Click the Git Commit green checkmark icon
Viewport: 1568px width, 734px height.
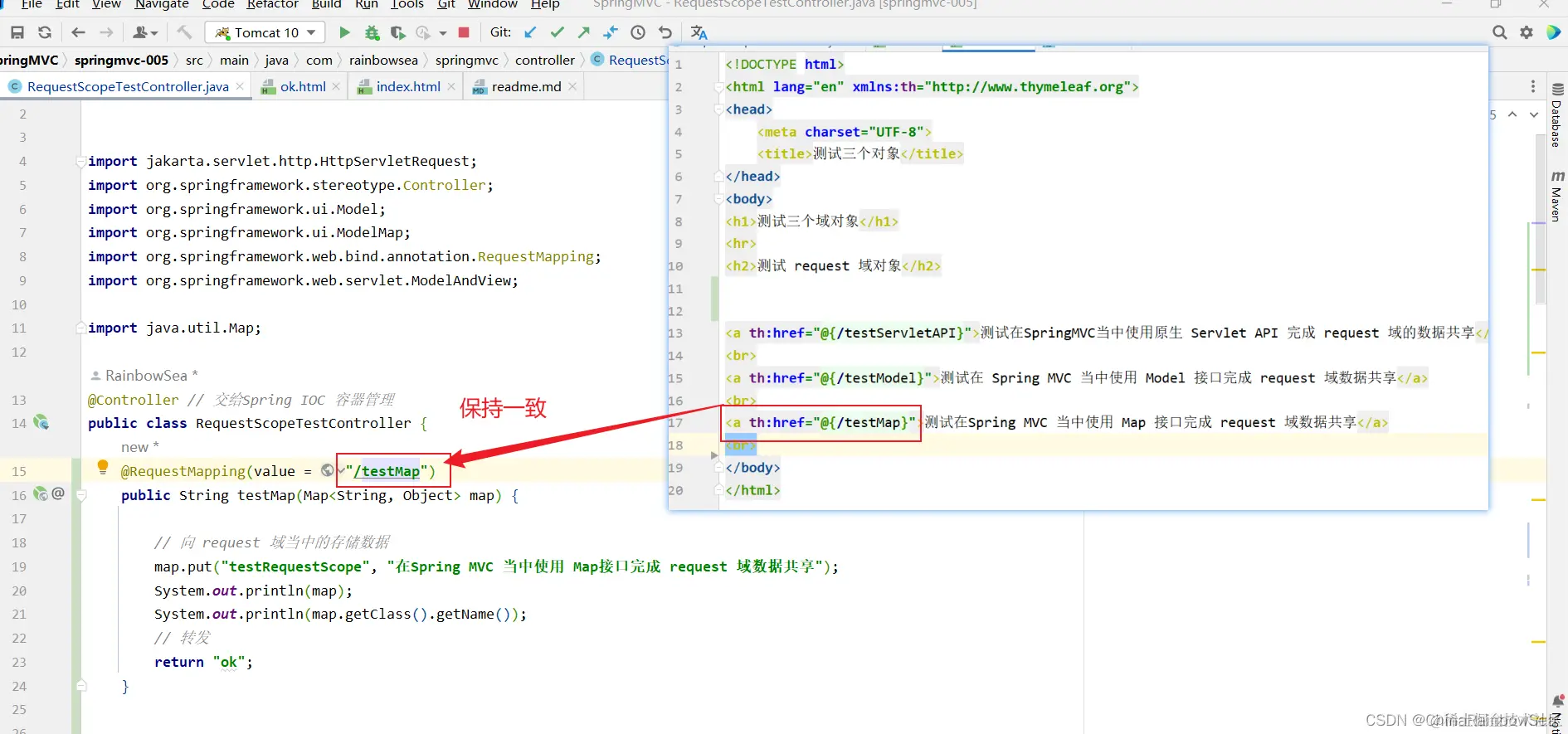(x=557, y=32)
